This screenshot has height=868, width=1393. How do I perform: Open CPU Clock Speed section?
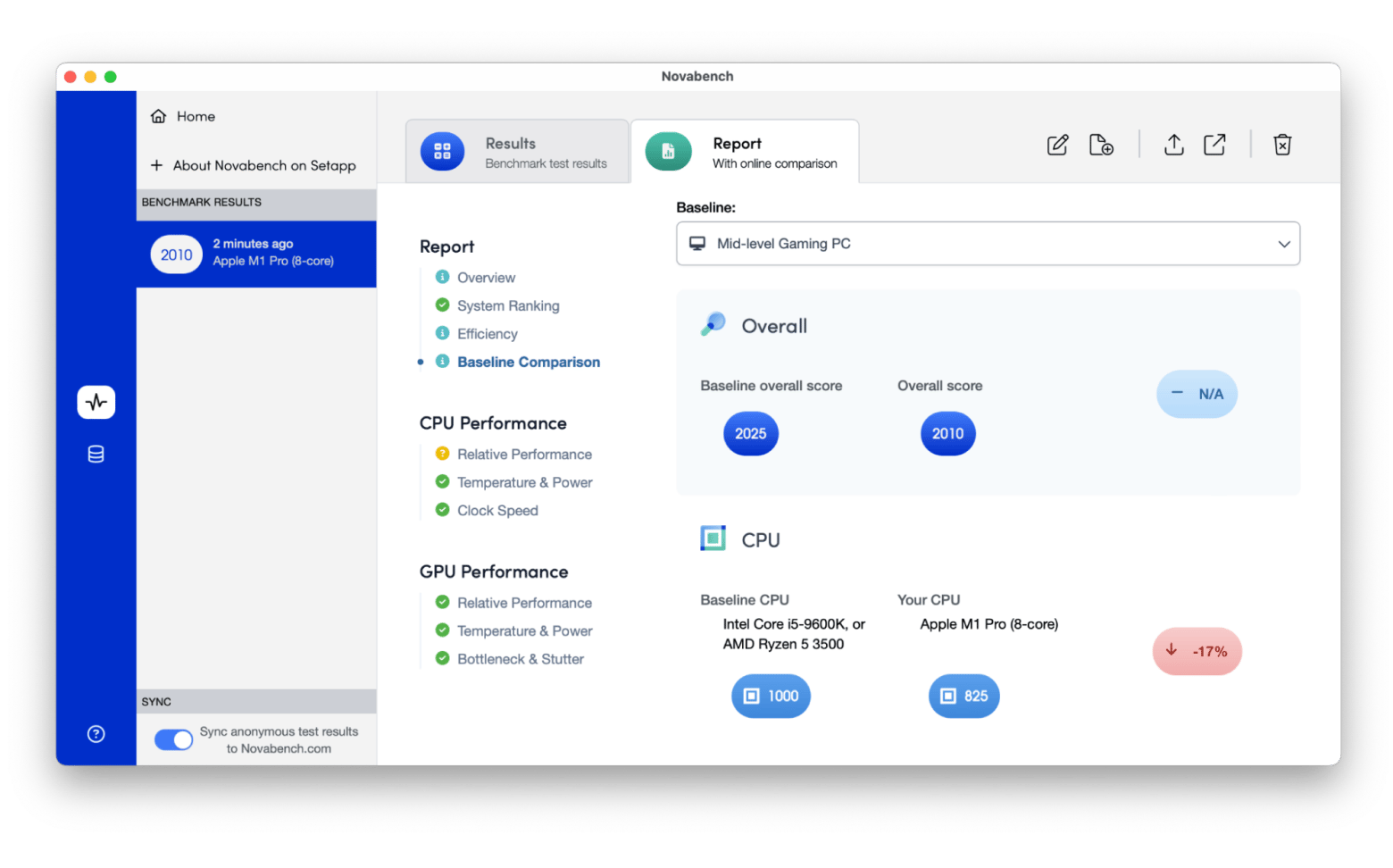[x=497, y=511]
